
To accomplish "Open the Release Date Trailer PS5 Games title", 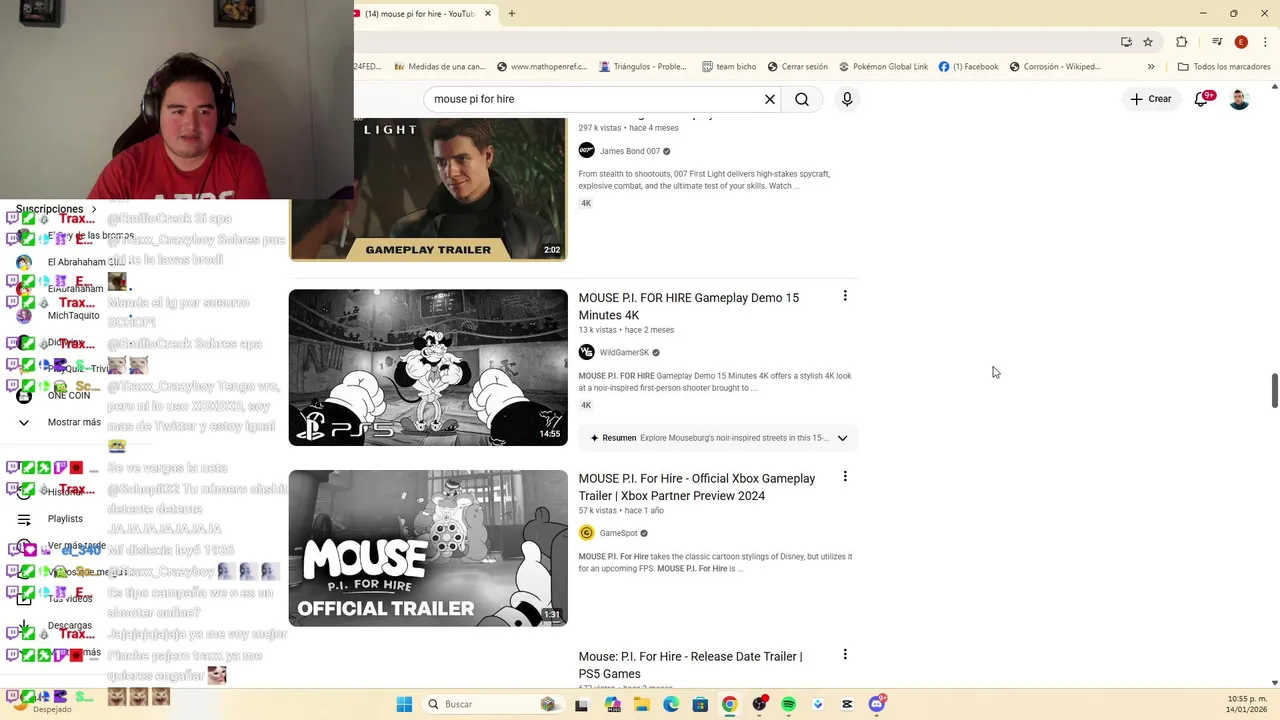I will (x=691, y=665).
